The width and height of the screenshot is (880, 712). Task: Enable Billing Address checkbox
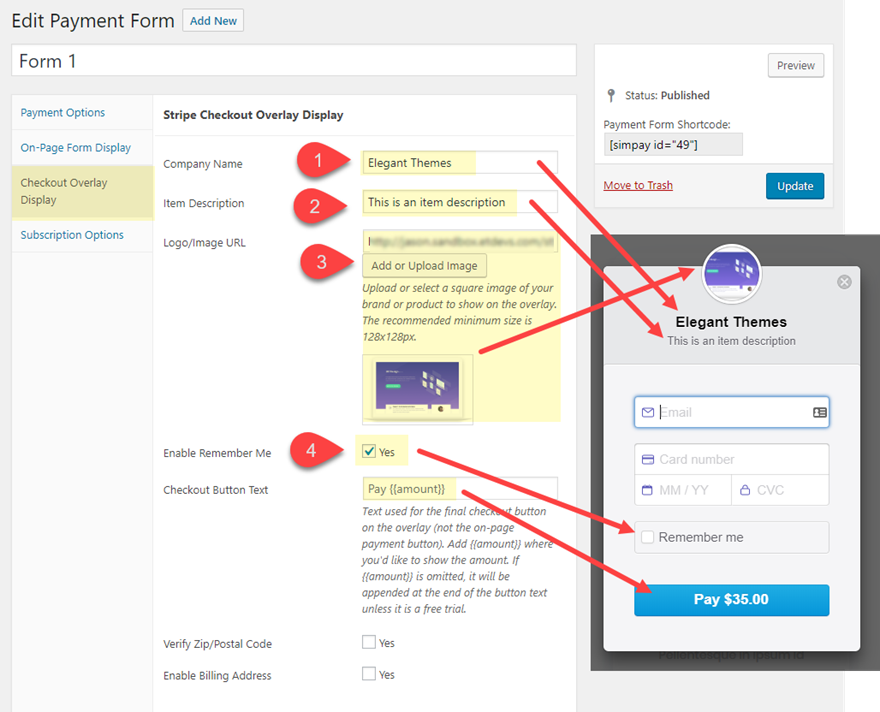(x=369, y=673)
